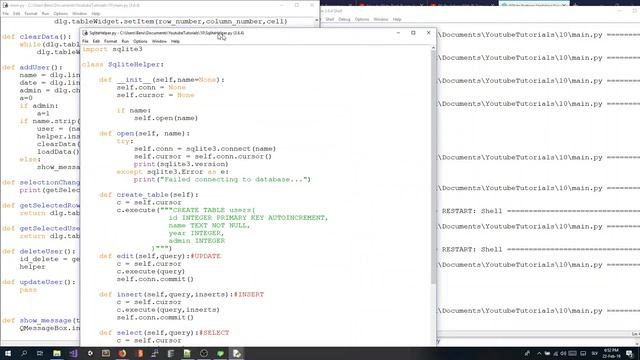Click 'self.open(name)' line
The width and height of the screenshot is (640, 360).
(166, 118)
